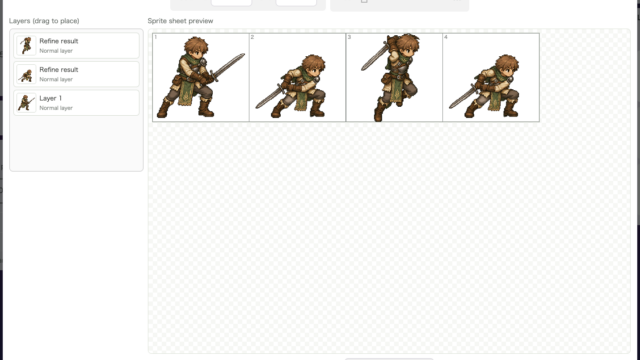Click the Sprite sheet preview heading
Image resolution: width=640 pixels, height=360 pixels.
click(x=180, y=21)
